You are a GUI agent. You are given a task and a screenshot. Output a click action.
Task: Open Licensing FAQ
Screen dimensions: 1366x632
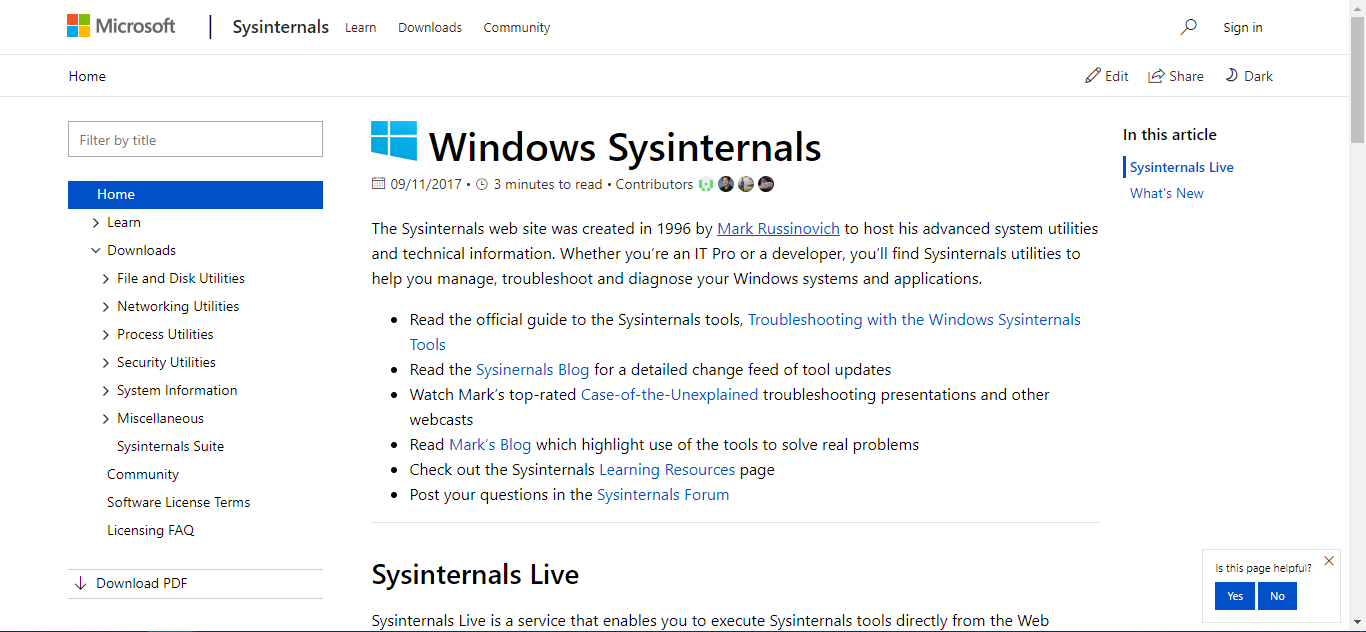click(151, 531)
